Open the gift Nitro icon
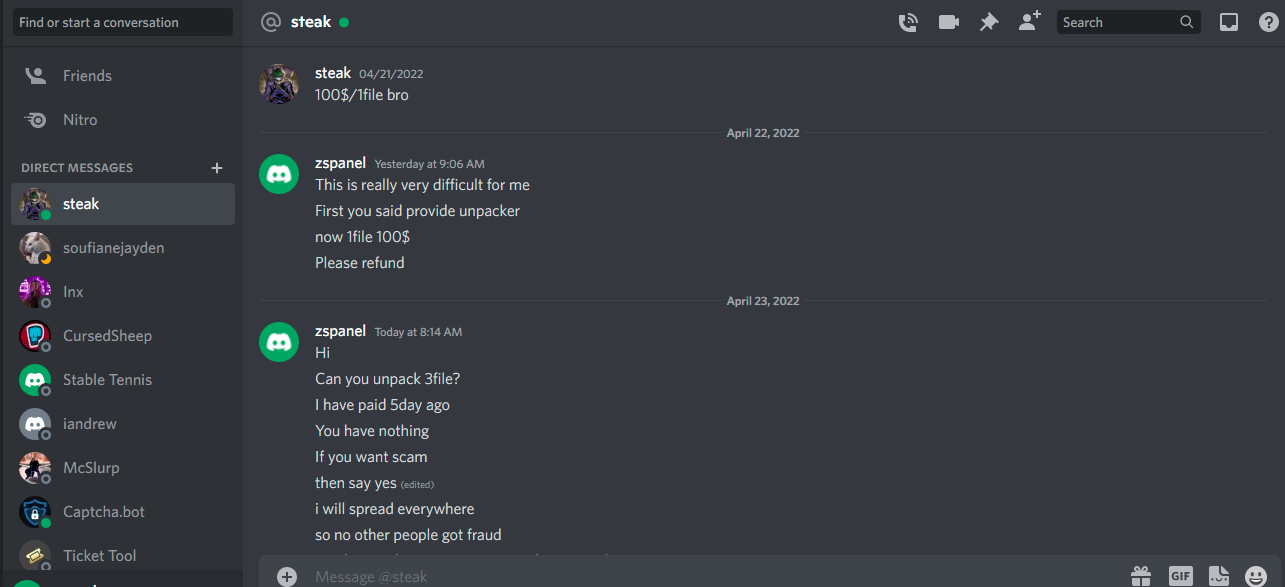Image resolution: width=1285 pixels, height=587 pixels. [1141, 576]
